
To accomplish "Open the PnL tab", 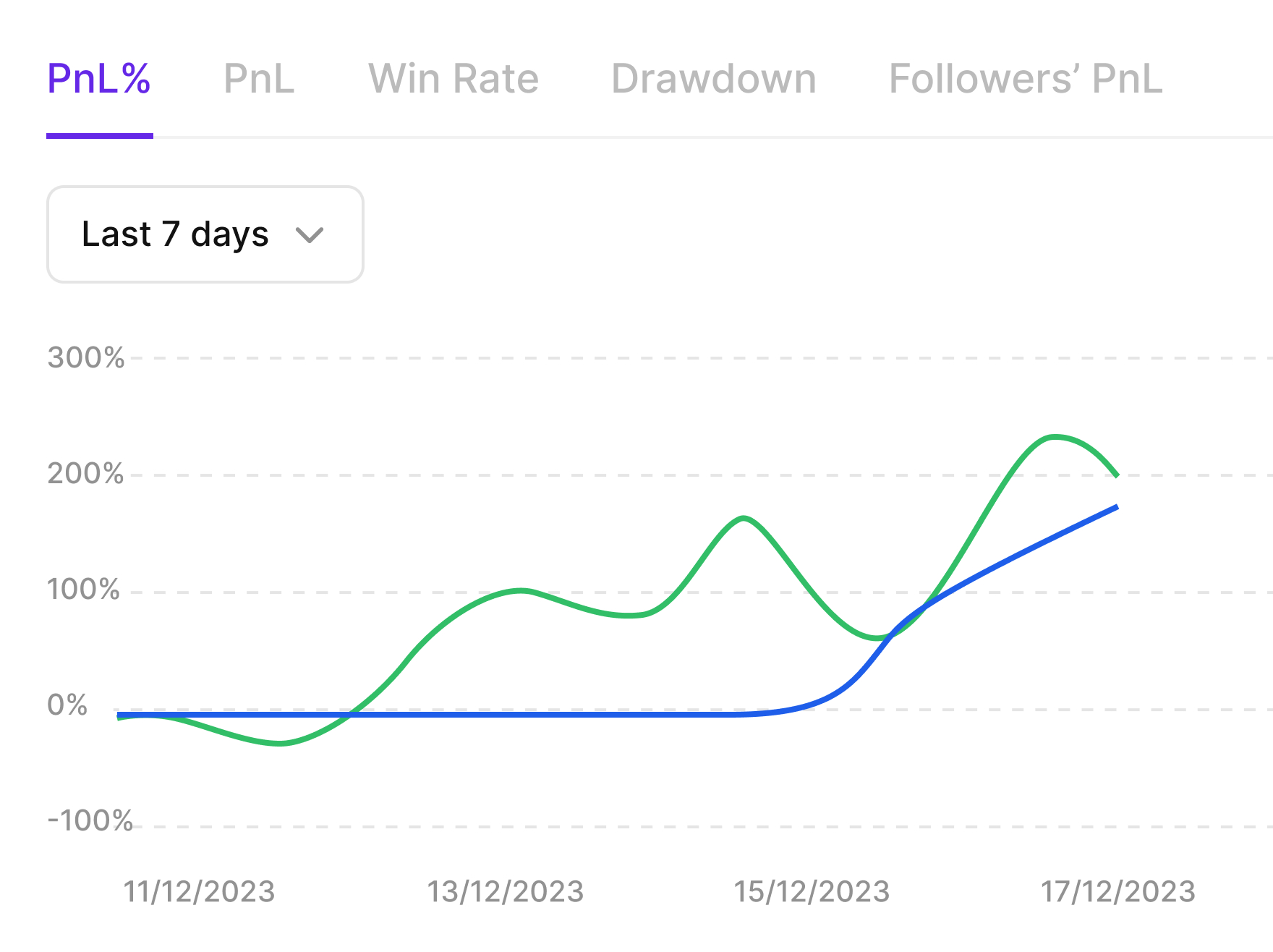I will [x=259, y=79].
